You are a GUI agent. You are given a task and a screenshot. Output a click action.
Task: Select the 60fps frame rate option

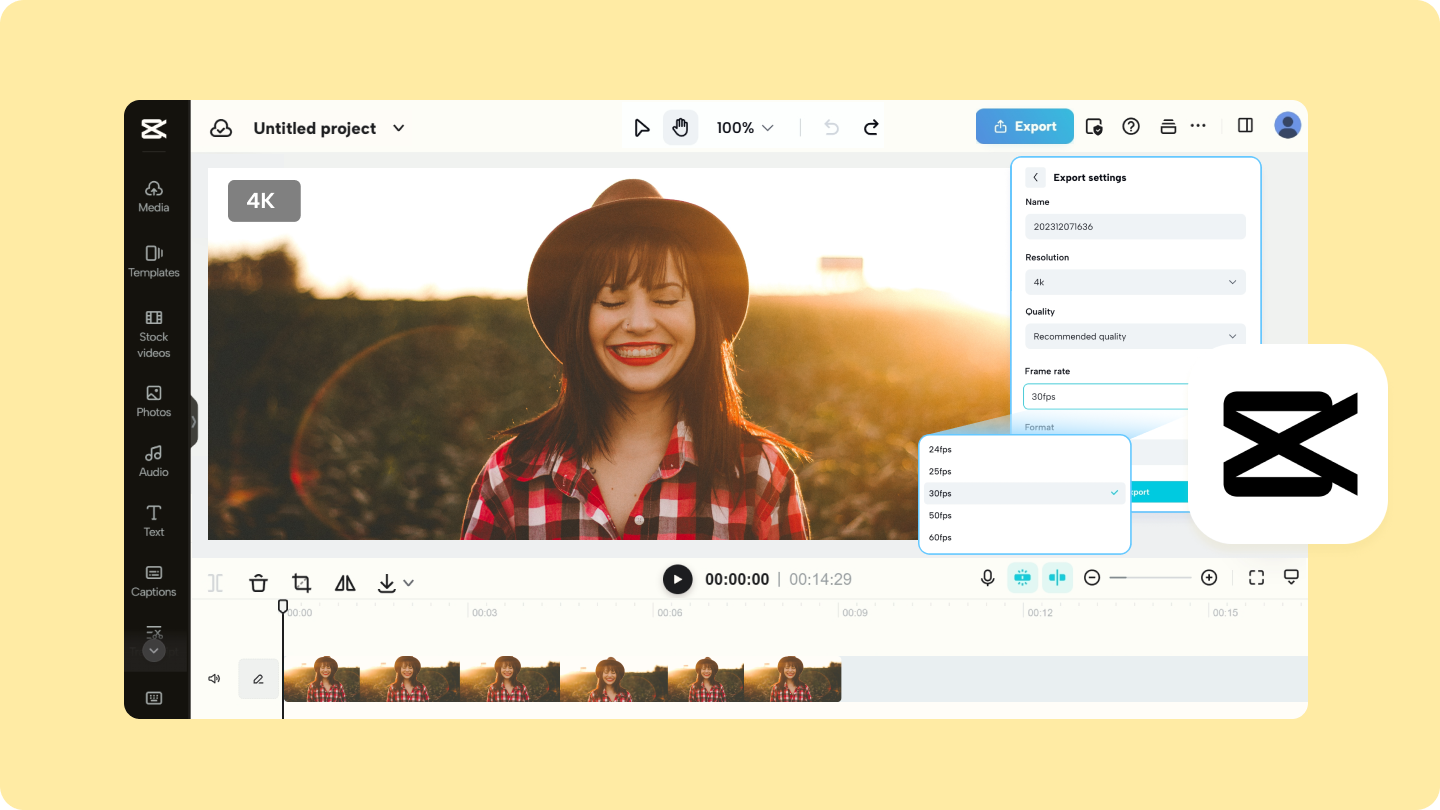1024,538
